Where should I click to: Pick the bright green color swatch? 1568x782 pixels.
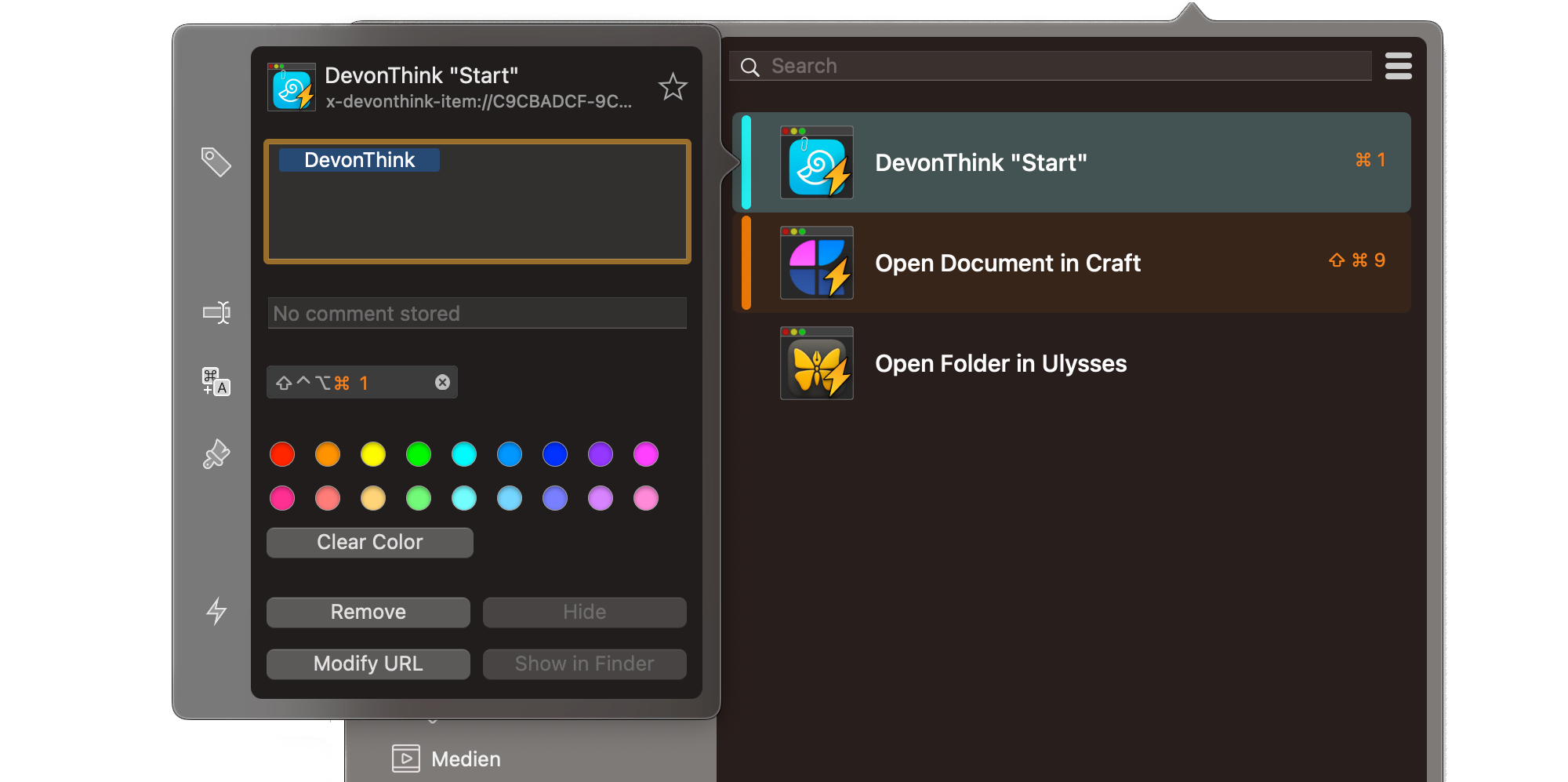pyautogui.click(x=419, y=454)
